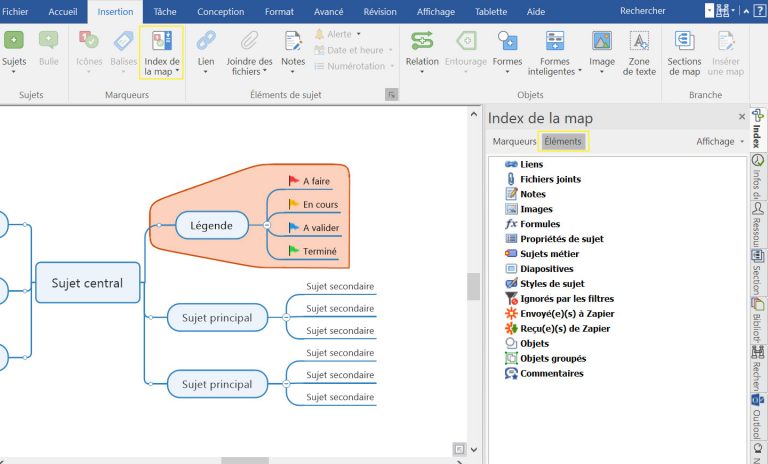Click the Formes shapes icon
The height and width of the screenshot is (464, 768).
(507, 41)
